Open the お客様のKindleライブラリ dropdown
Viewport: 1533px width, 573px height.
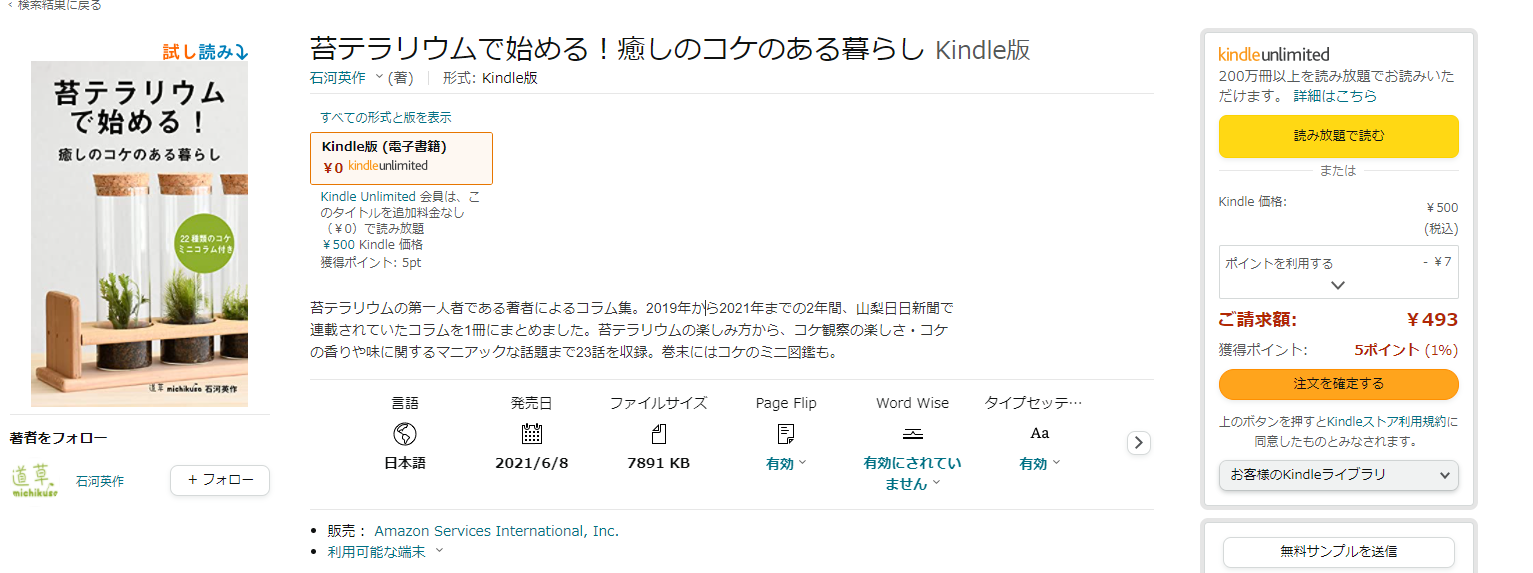click(1338, 475)
